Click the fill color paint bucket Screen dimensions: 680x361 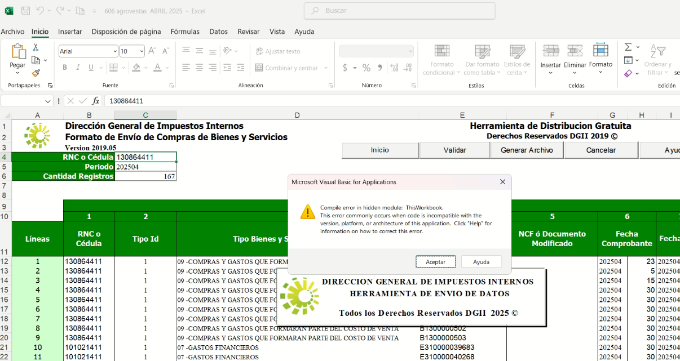pyautogui.click(x=136, y=68)
